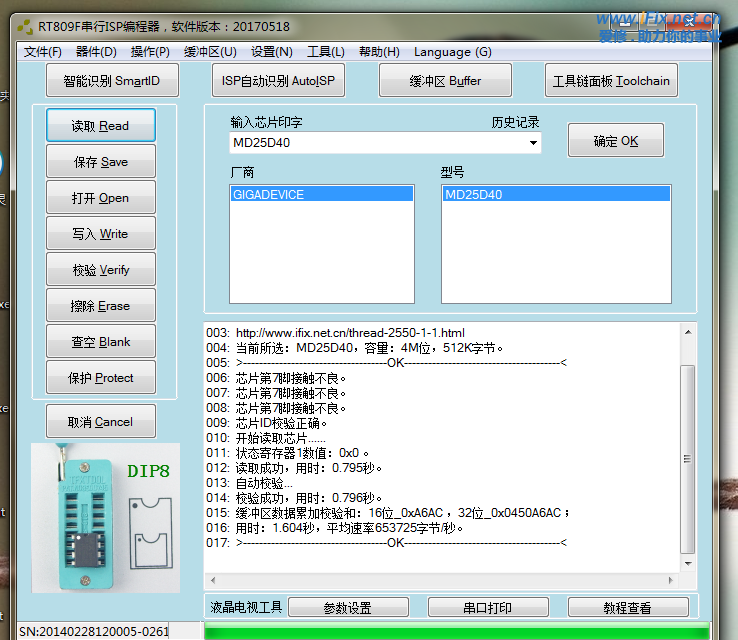Erase the chip using Erase button

pos(100,306)
